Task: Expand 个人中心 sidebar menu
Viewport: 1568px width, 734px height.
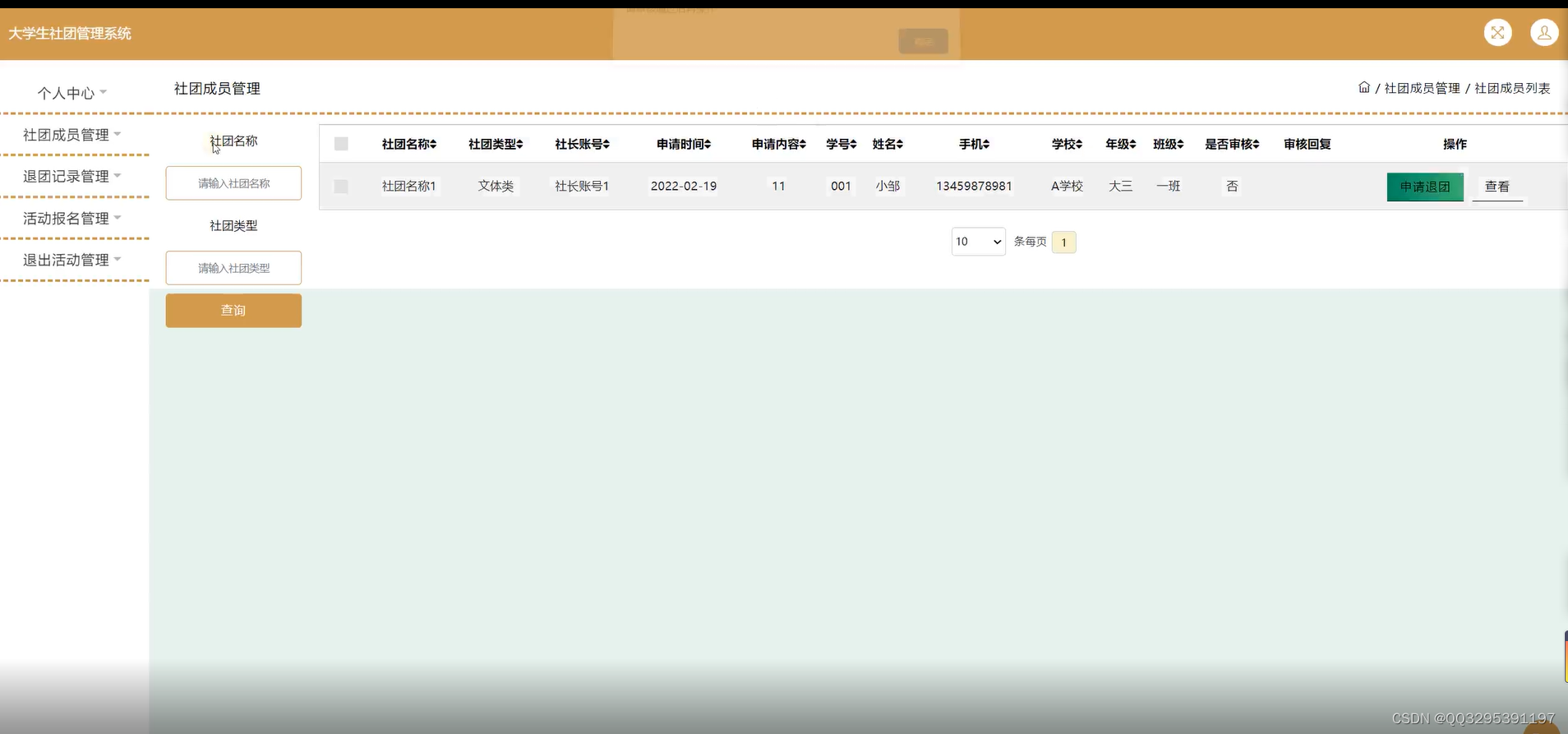Action: point(72,93)
